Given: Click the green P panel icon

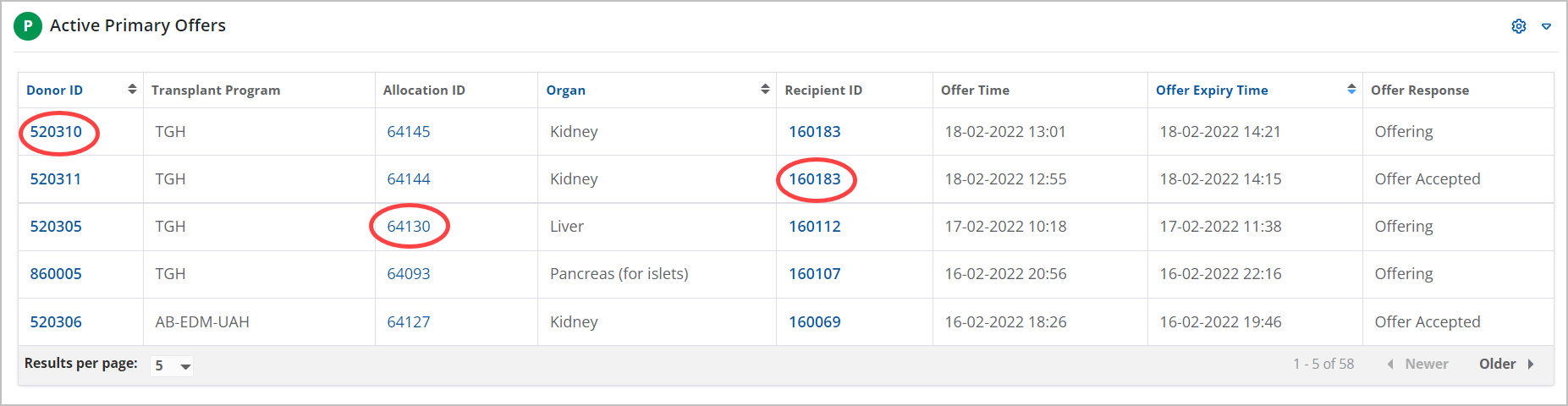Looking at the screenshot, I should point(28,26).
